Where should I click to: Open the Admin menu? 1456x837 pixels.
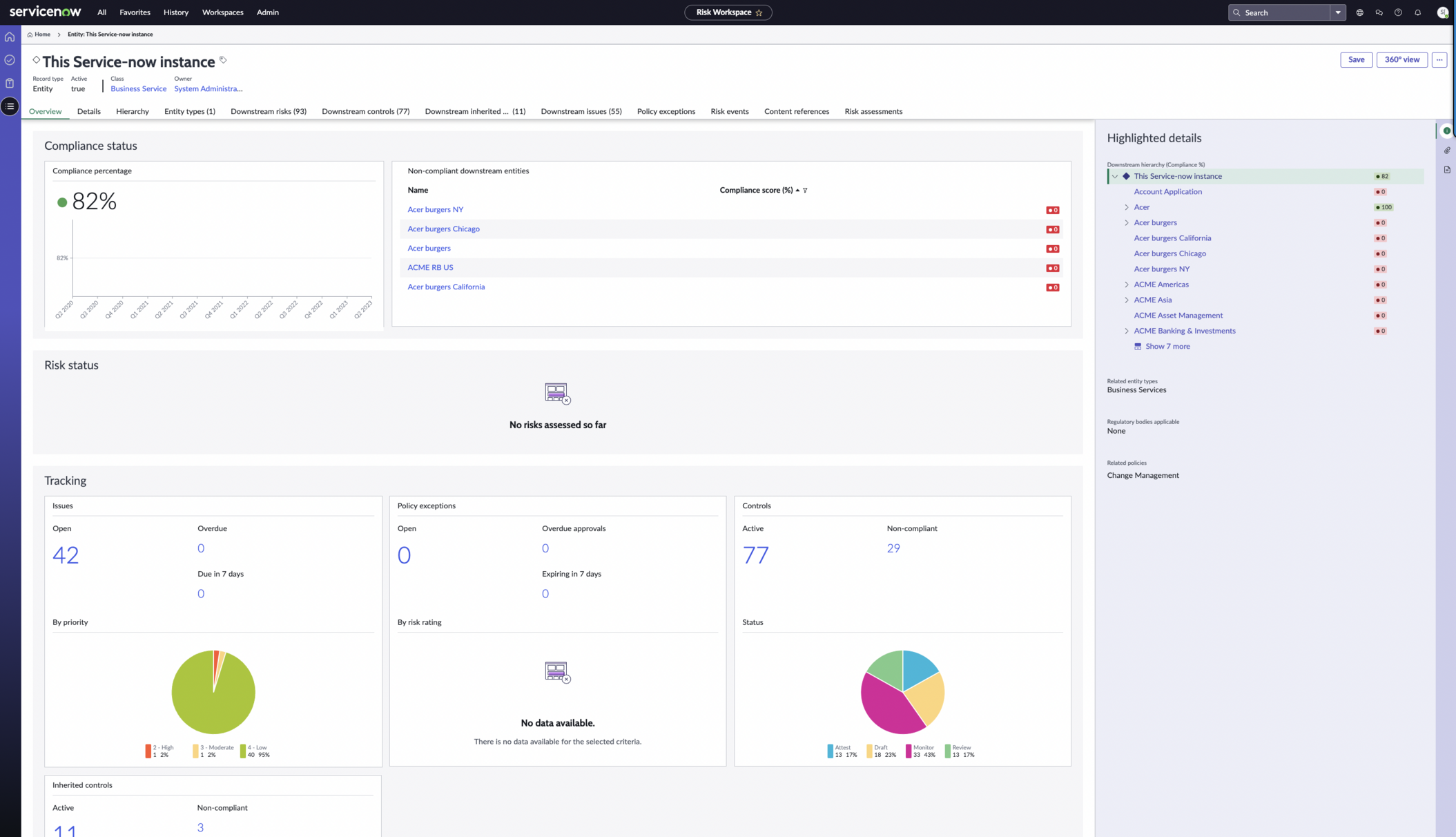click(268, 12)
